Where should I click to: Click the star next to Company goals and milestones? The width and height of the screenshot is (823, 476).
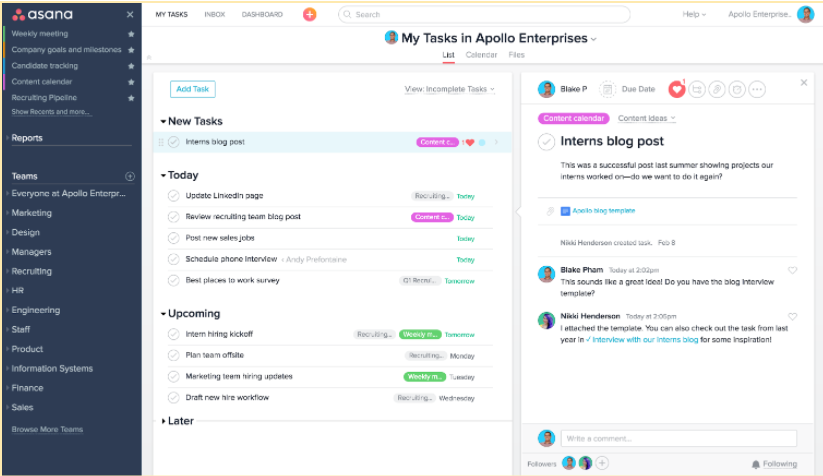131,50
